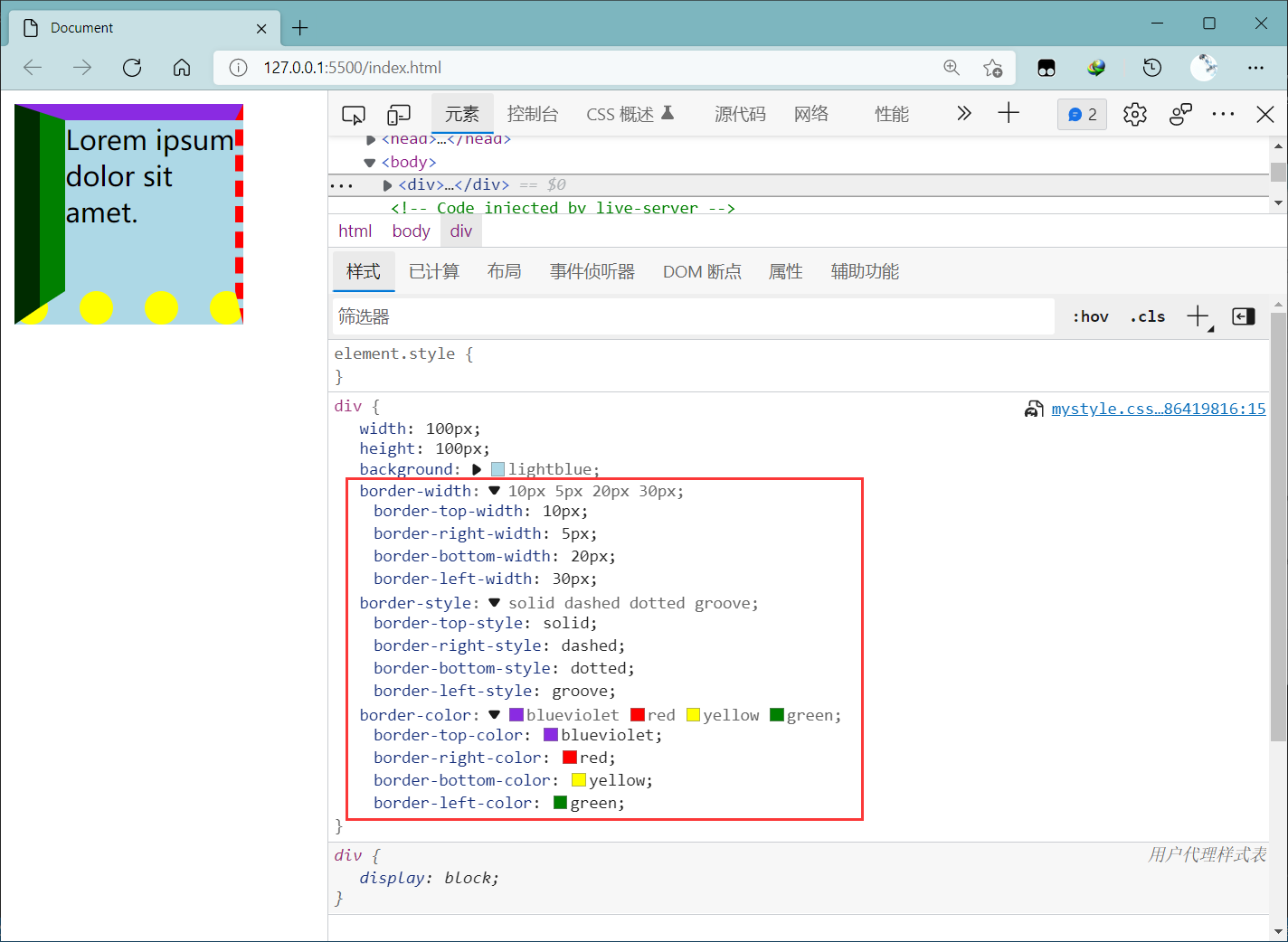Open the 性能 tab
Screen dimensions: 1288x942
pyautogui.click(x=892, y=114)
